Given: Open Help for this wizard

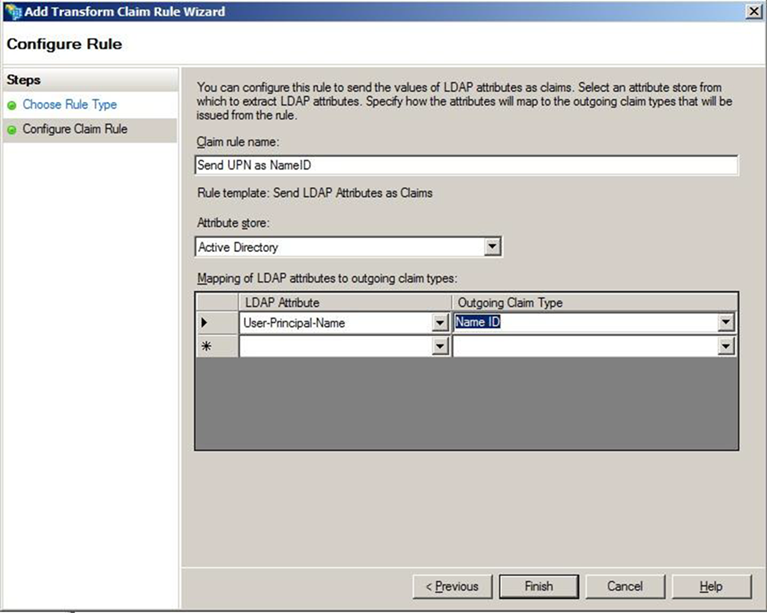Looking at the screenshot, I should tap(712, 586).
